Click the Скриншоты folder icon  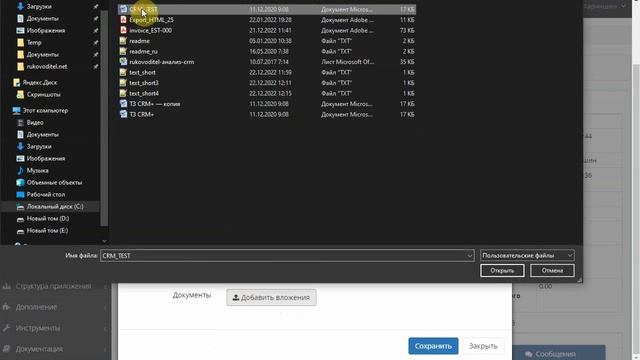click(x=20, y=94)
